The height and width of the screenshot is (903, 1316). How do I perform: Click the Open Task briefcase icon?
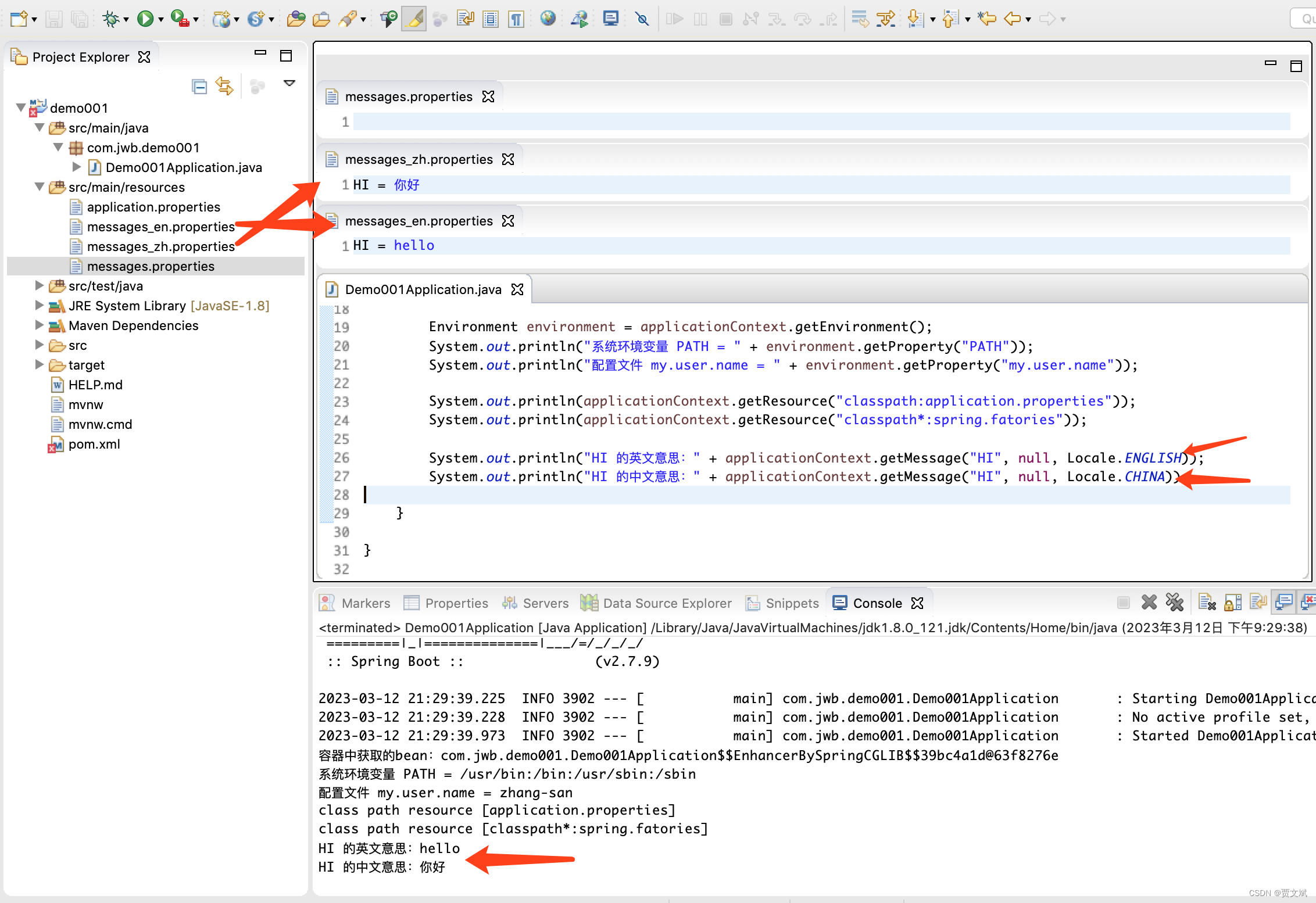tap(321, 19)
